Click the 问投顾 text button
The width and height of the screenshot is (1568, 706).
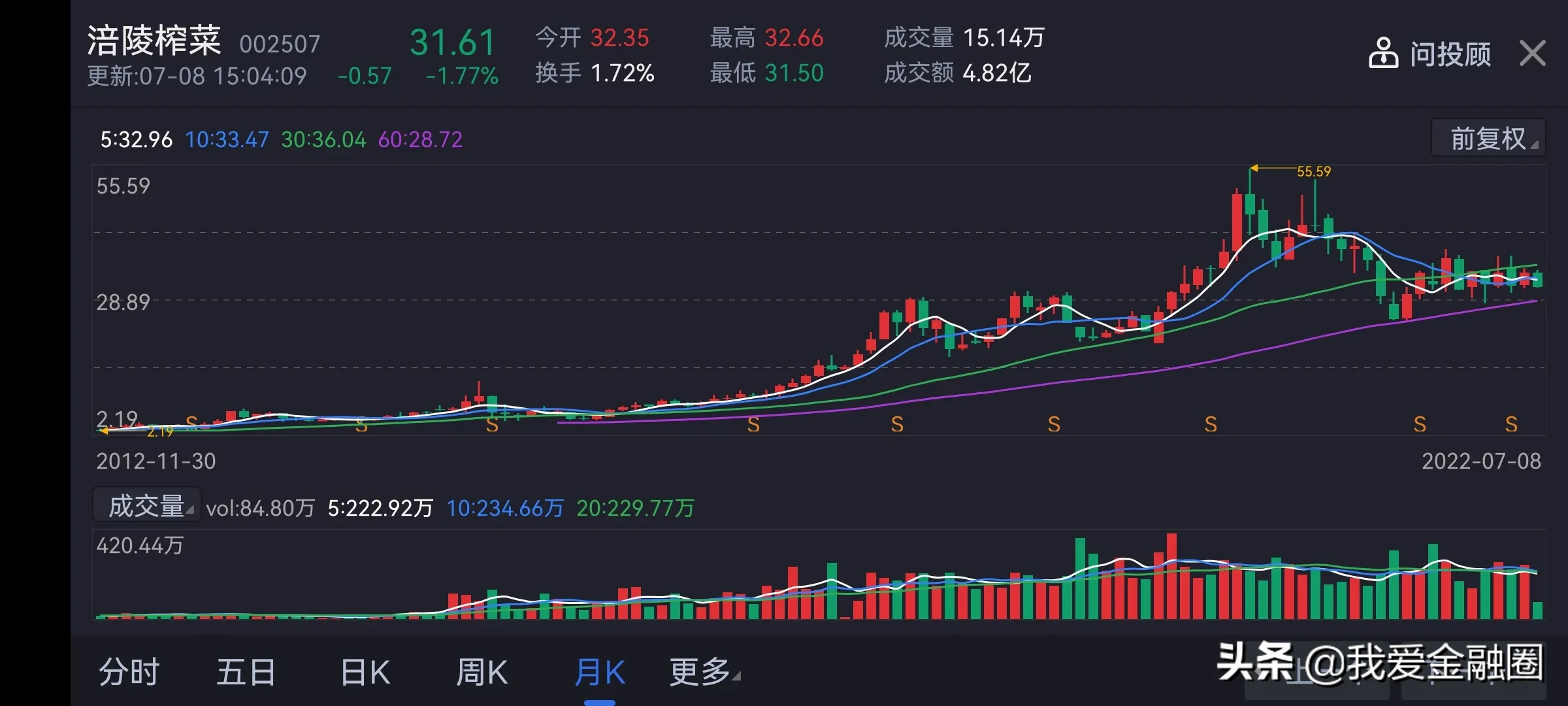(x=1450, y=54)
